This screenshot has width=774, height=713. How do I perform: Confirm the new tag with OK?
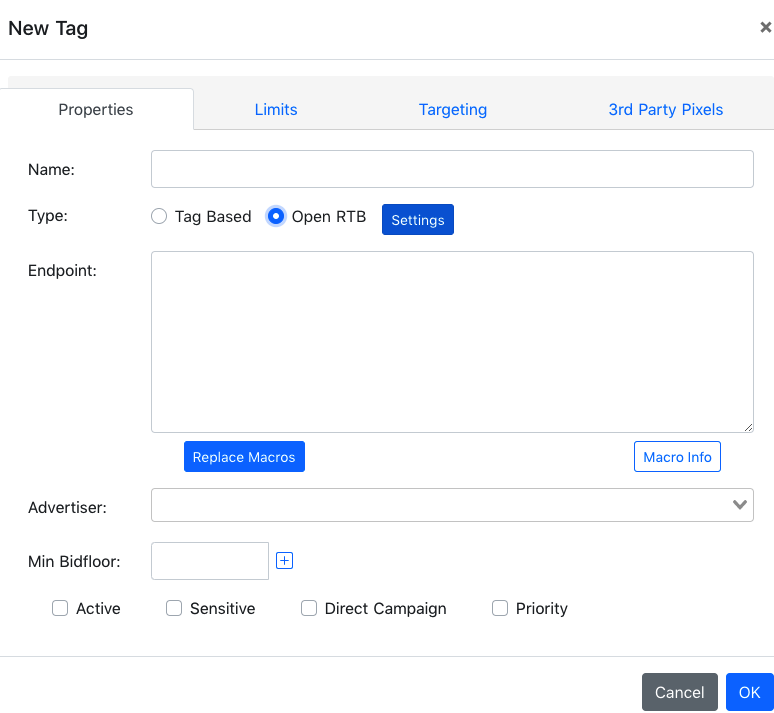pos(749,692)
